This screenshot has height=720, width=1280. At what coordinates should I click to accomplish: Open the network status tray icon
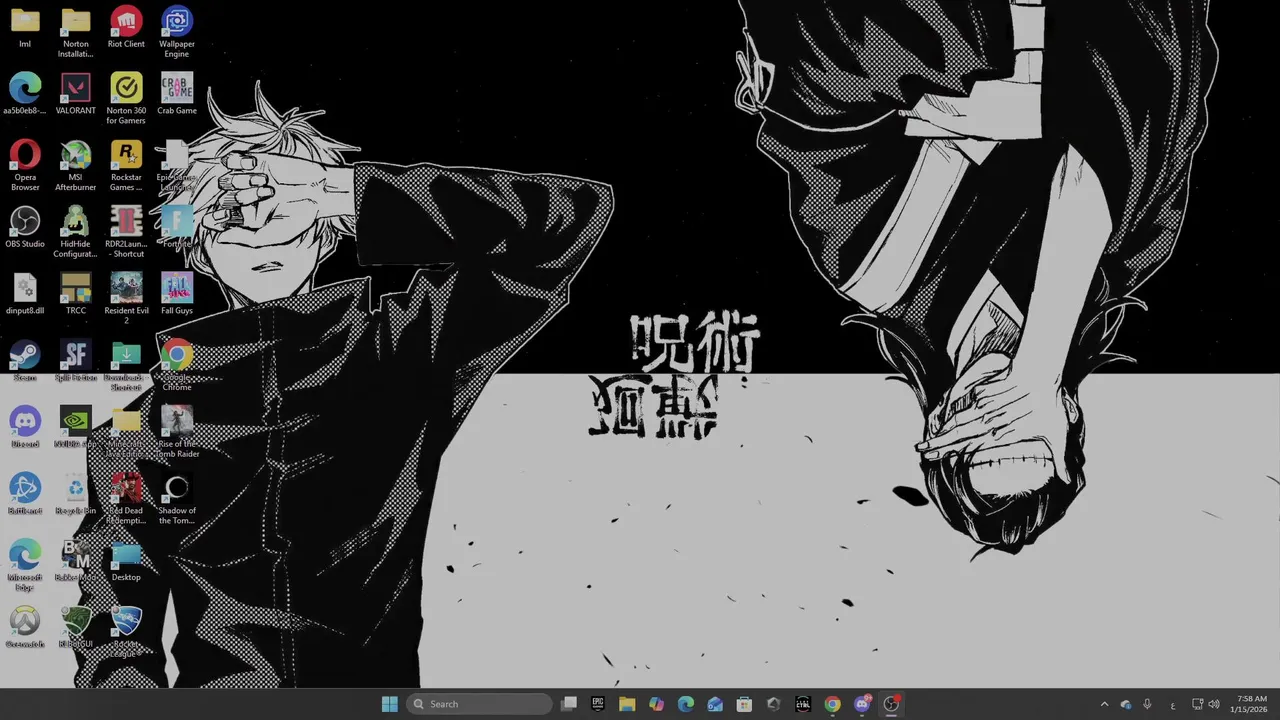click(x=1198, y=704)
